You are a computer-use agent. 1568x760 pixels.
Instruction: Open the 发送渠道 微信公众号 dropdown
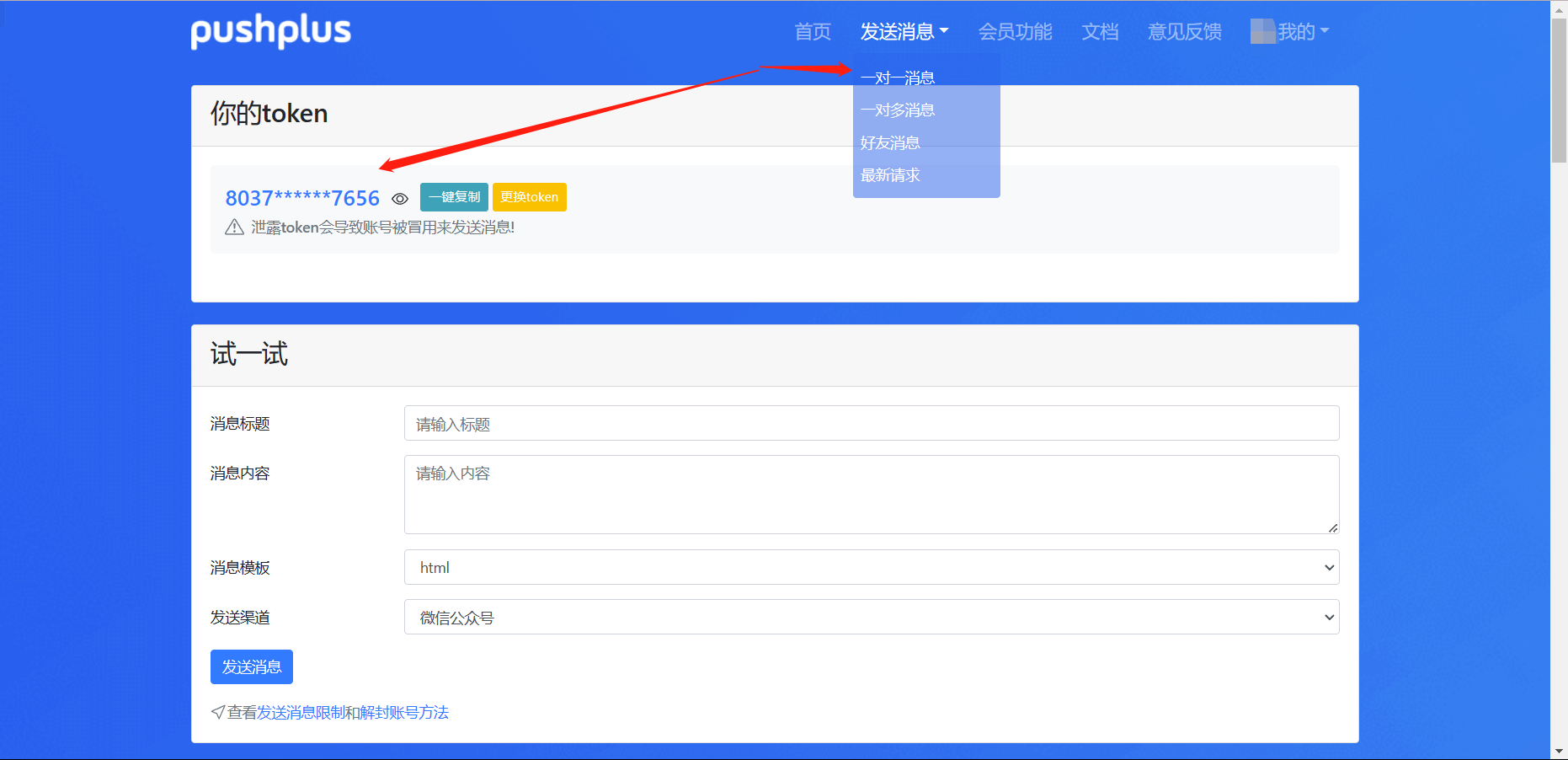point(872,617)
